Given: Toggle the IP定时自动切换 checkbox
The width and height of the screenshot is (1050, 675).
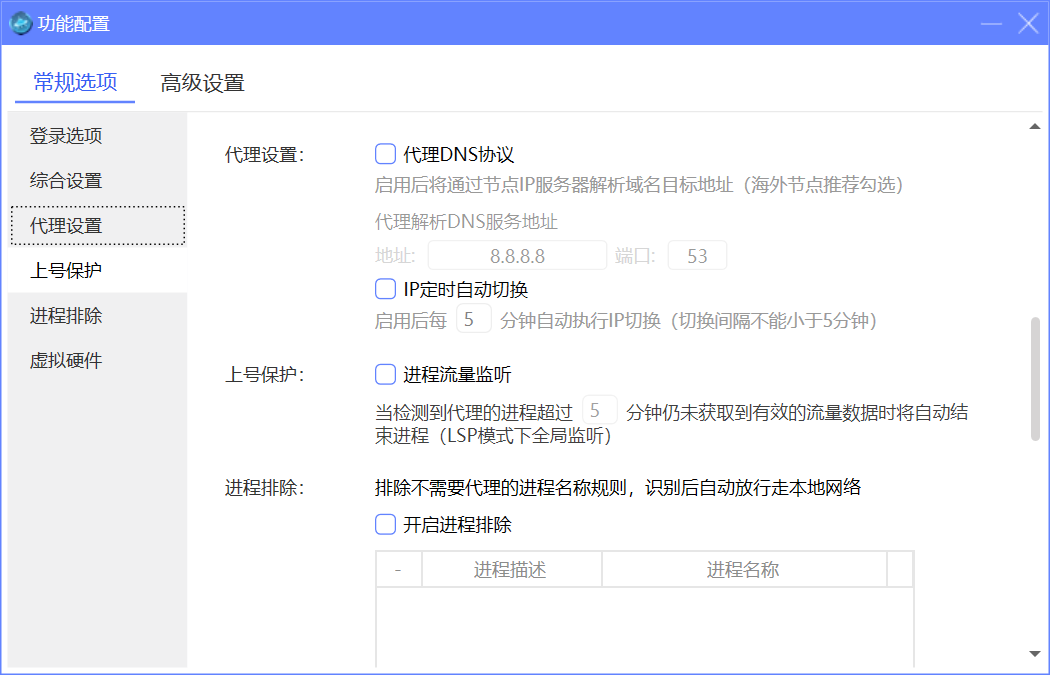Looking at the screenshot, I should (385, 289).
